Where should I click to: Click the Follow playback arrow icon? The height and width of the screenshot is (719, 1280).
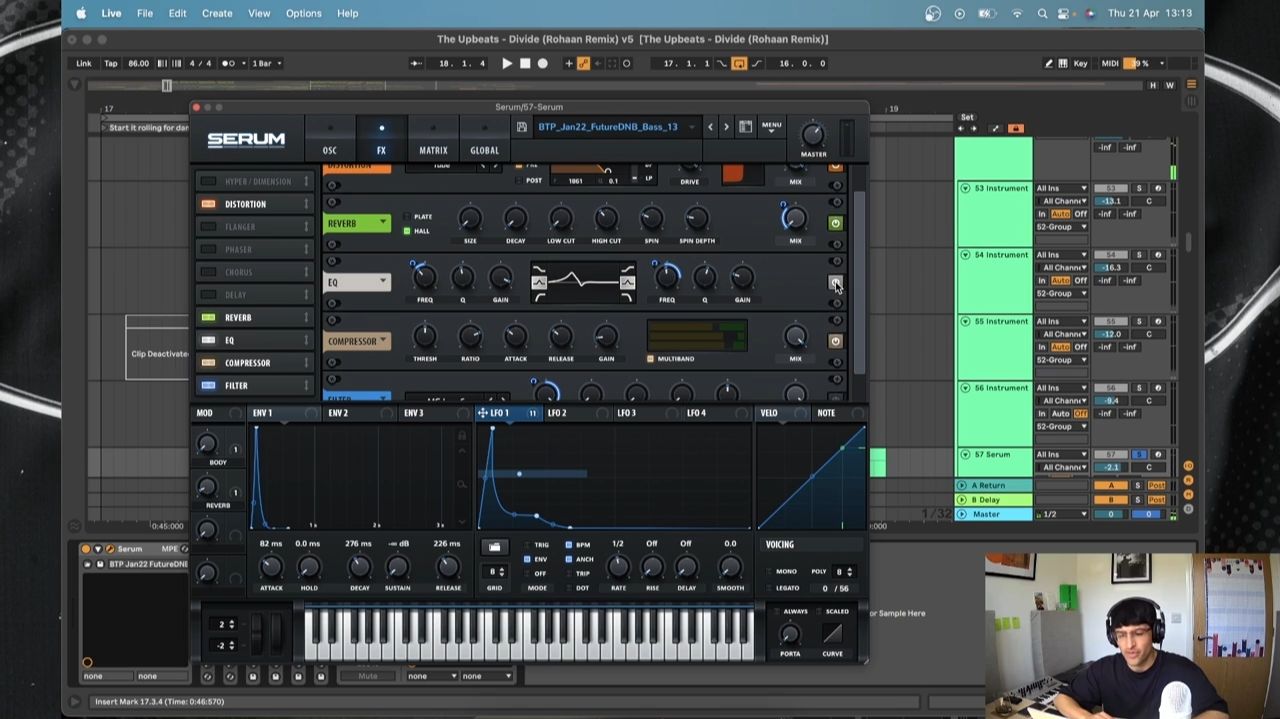click(416, 63)
